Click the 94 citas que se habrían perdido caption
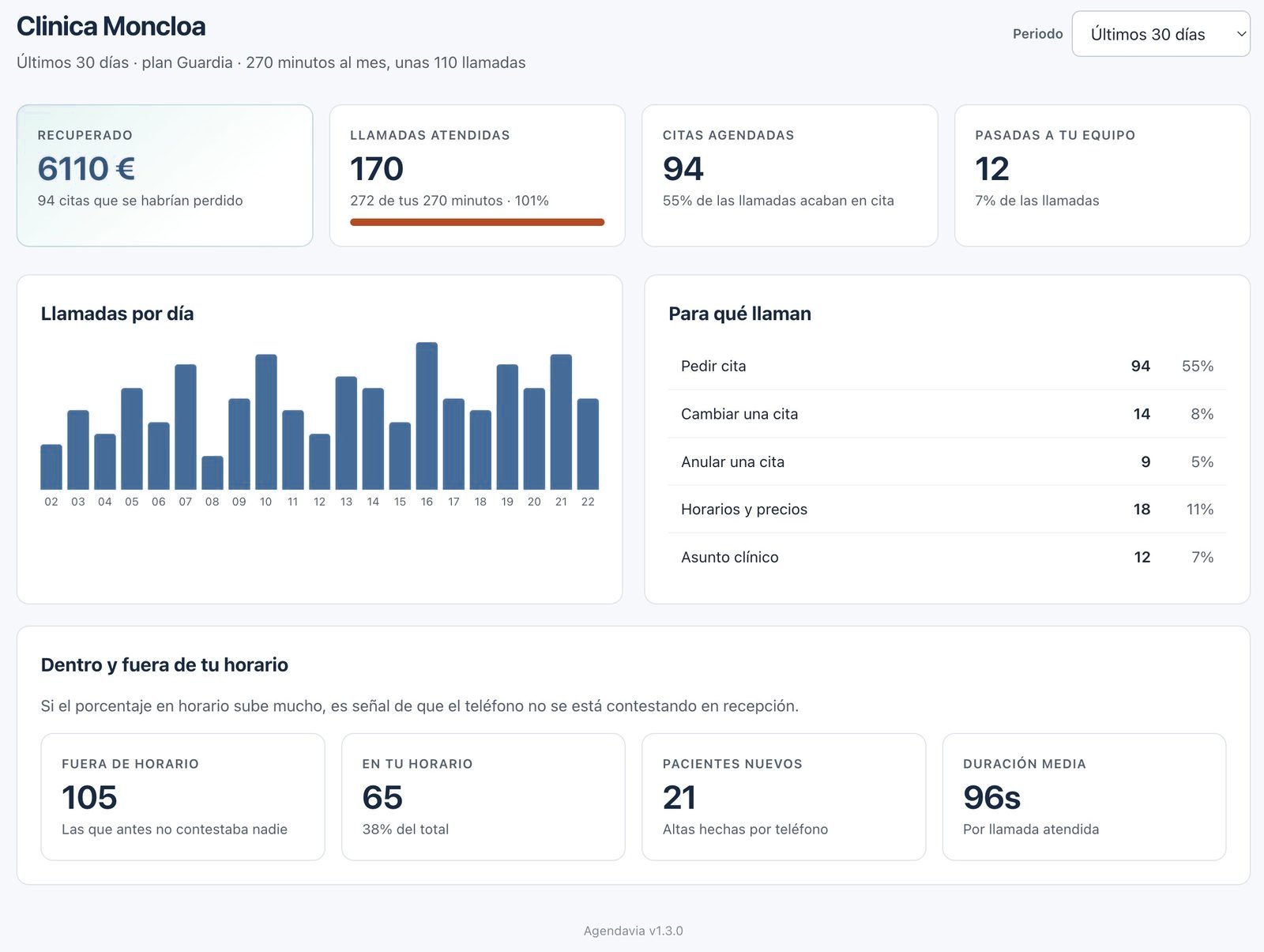 click(x=140, y=201)
